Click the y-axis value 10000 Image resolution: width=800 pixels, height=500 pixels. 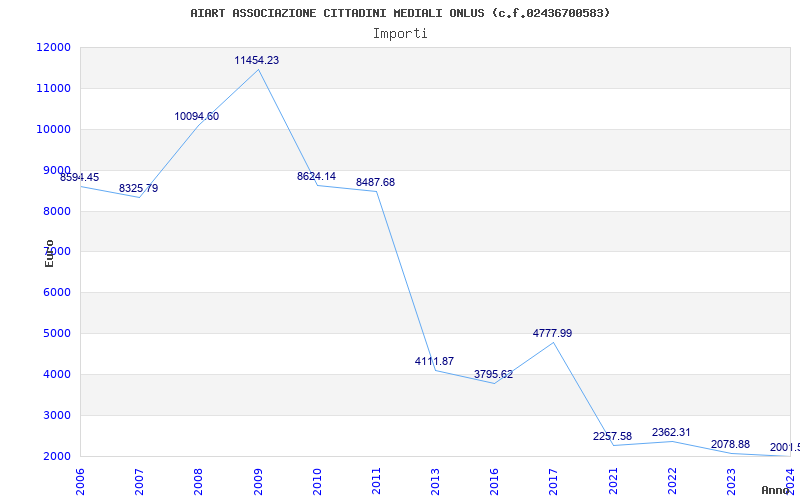[53, 129]
